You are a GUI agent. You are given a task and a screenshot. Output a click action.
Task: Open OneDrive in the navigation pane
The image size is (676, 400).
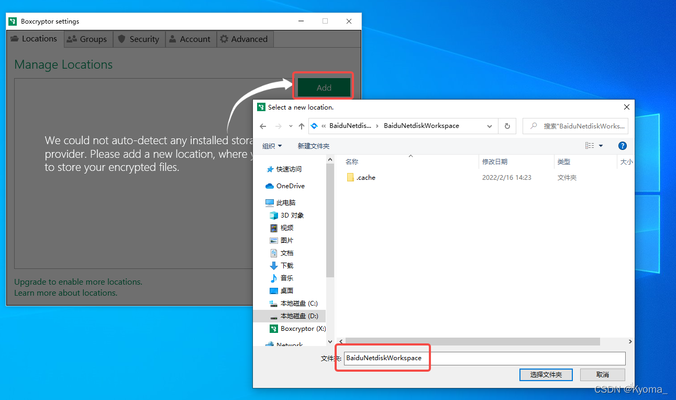point(290,186)
